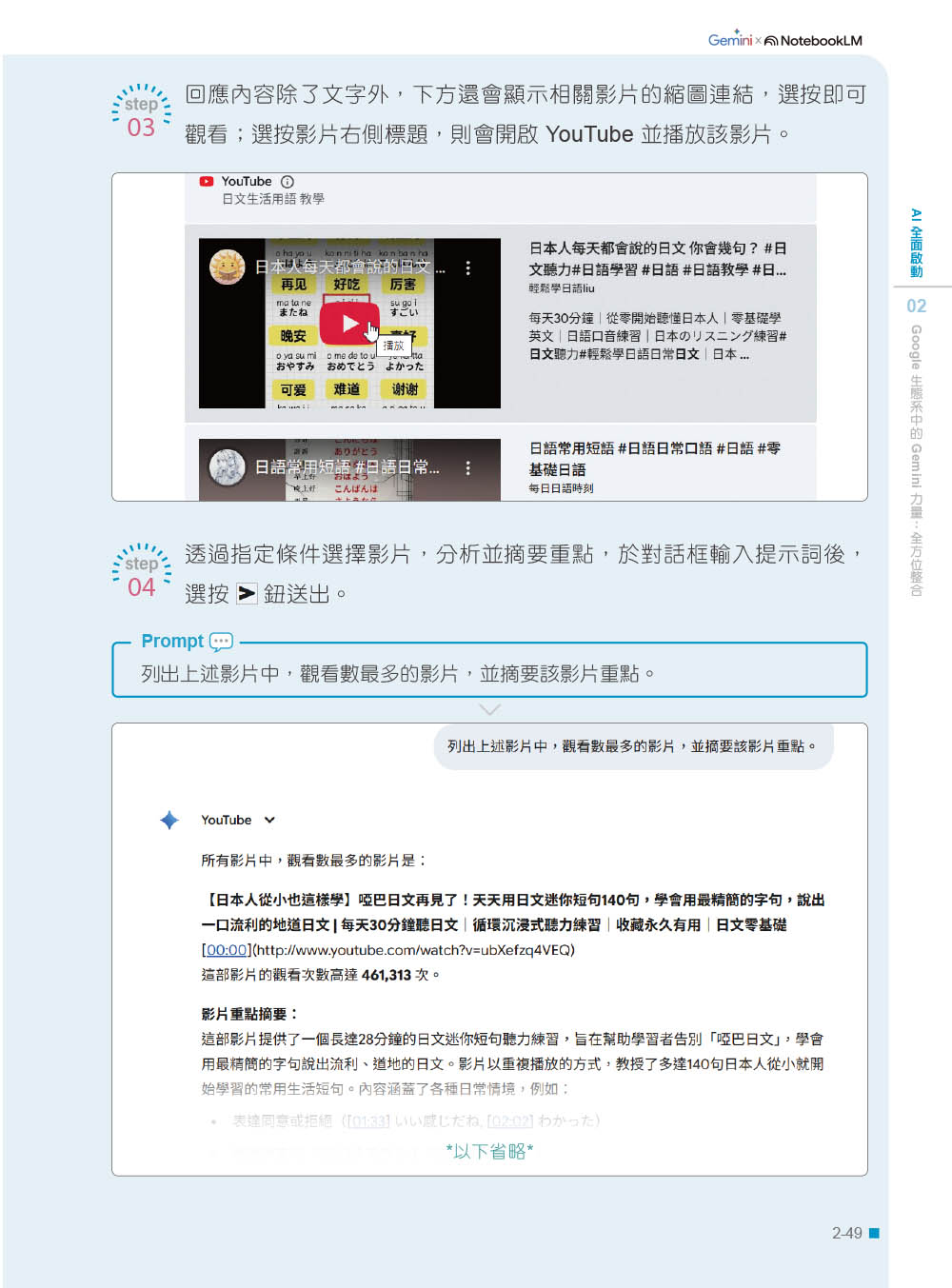Click the red YouTube logo icon
952x1288 pixels.
207,182
